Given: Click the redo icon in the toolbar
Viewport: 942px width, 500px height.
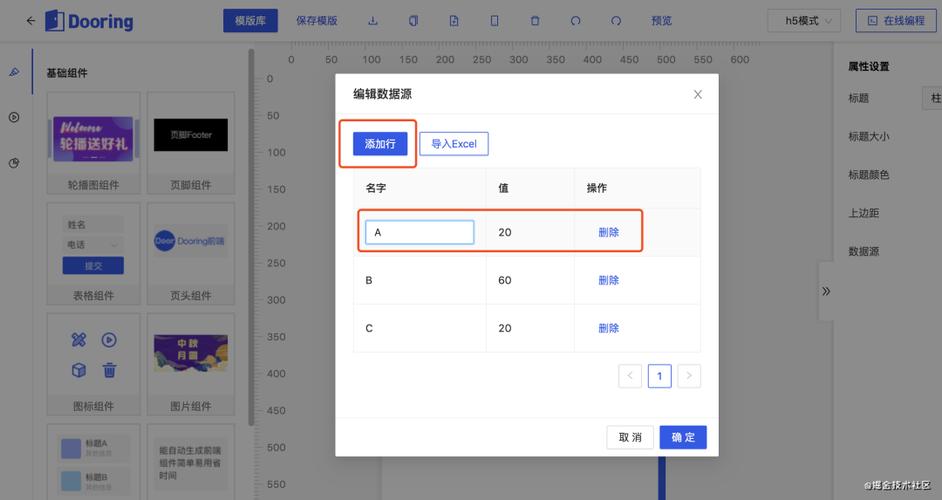Looking at the screenshot, I should point(616,21).
